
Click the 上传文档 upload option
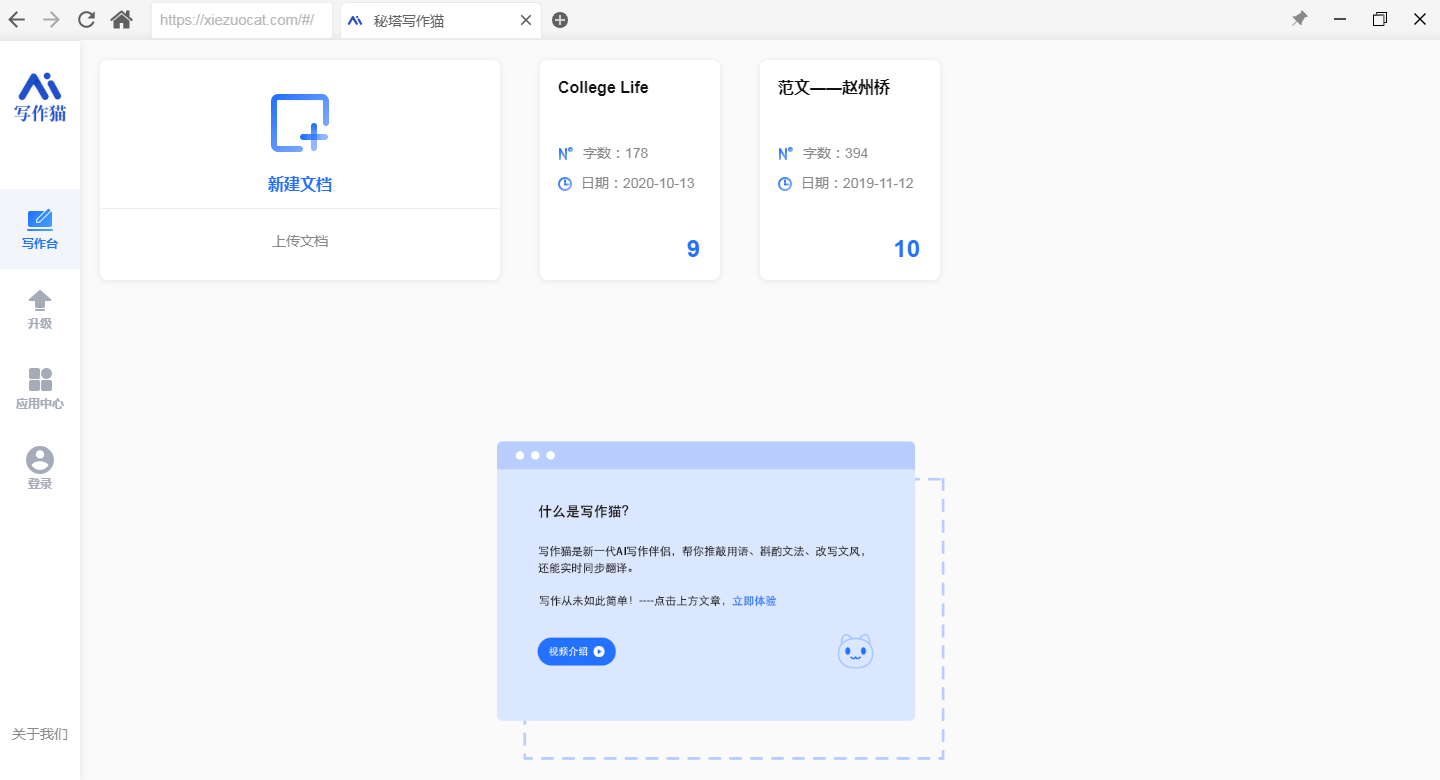click(x=299, y=241)
